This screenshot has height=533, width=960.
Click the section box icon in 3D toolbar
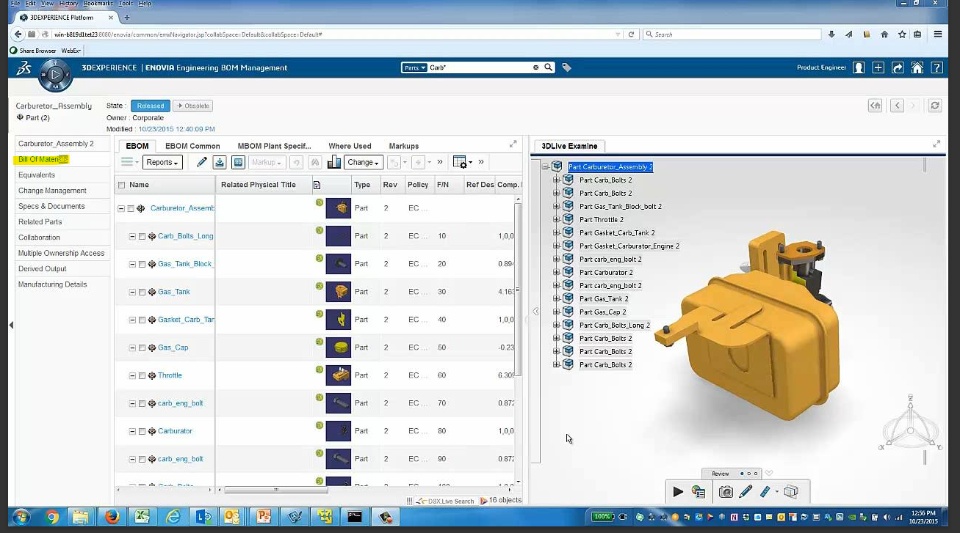791,491
